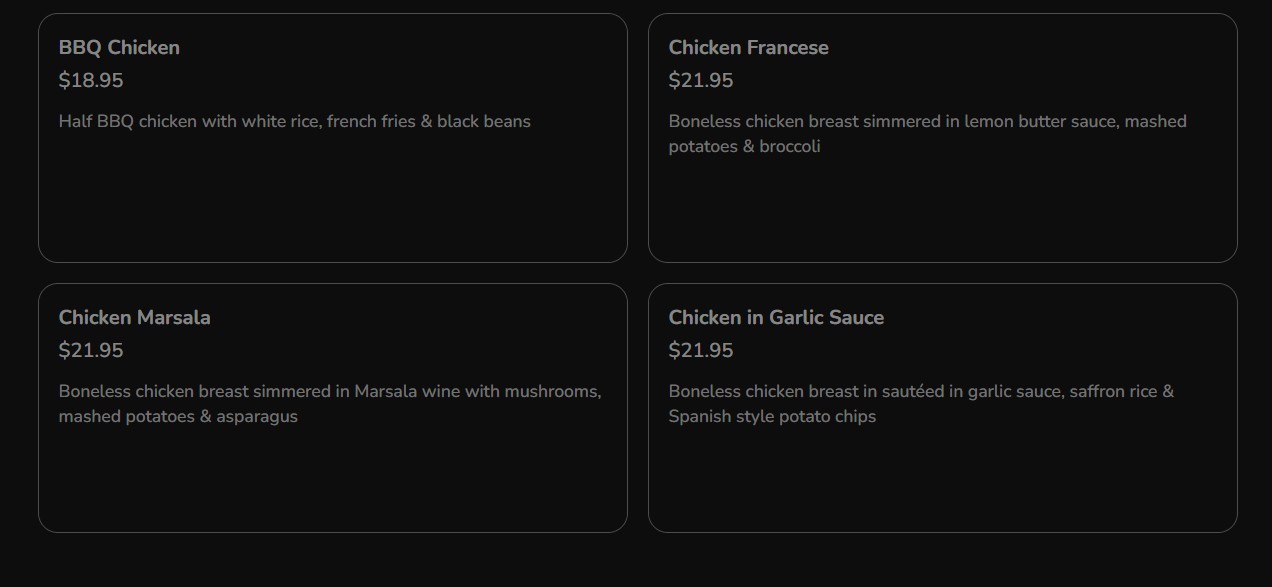Click the $21.95 price under Chicken Marsala
Screen dimensions: 1272x587
click(x=91, y=351)
